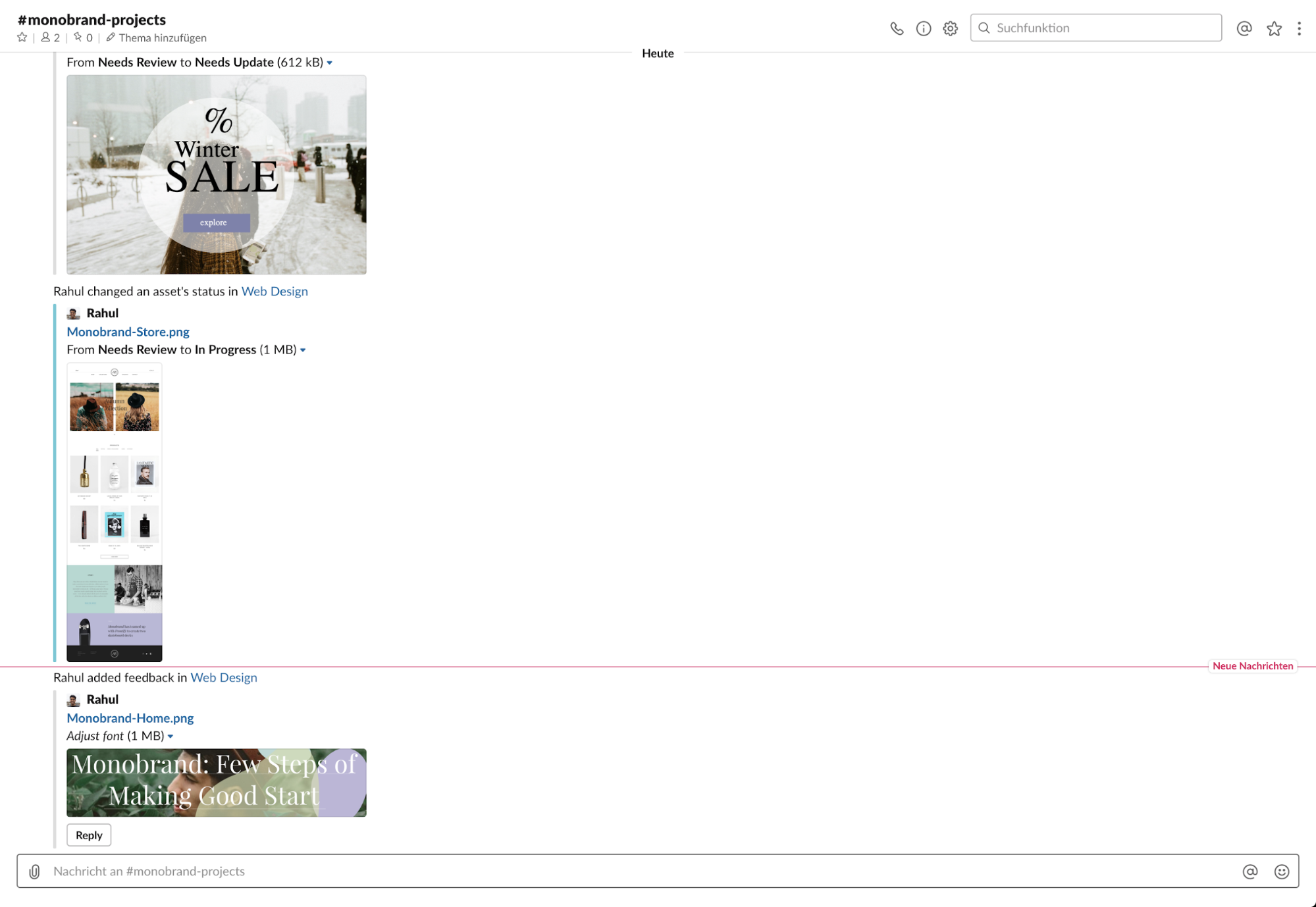Collapse the Winter Sale image attachment
1316x907 pixels.
[x=330, y=63]
